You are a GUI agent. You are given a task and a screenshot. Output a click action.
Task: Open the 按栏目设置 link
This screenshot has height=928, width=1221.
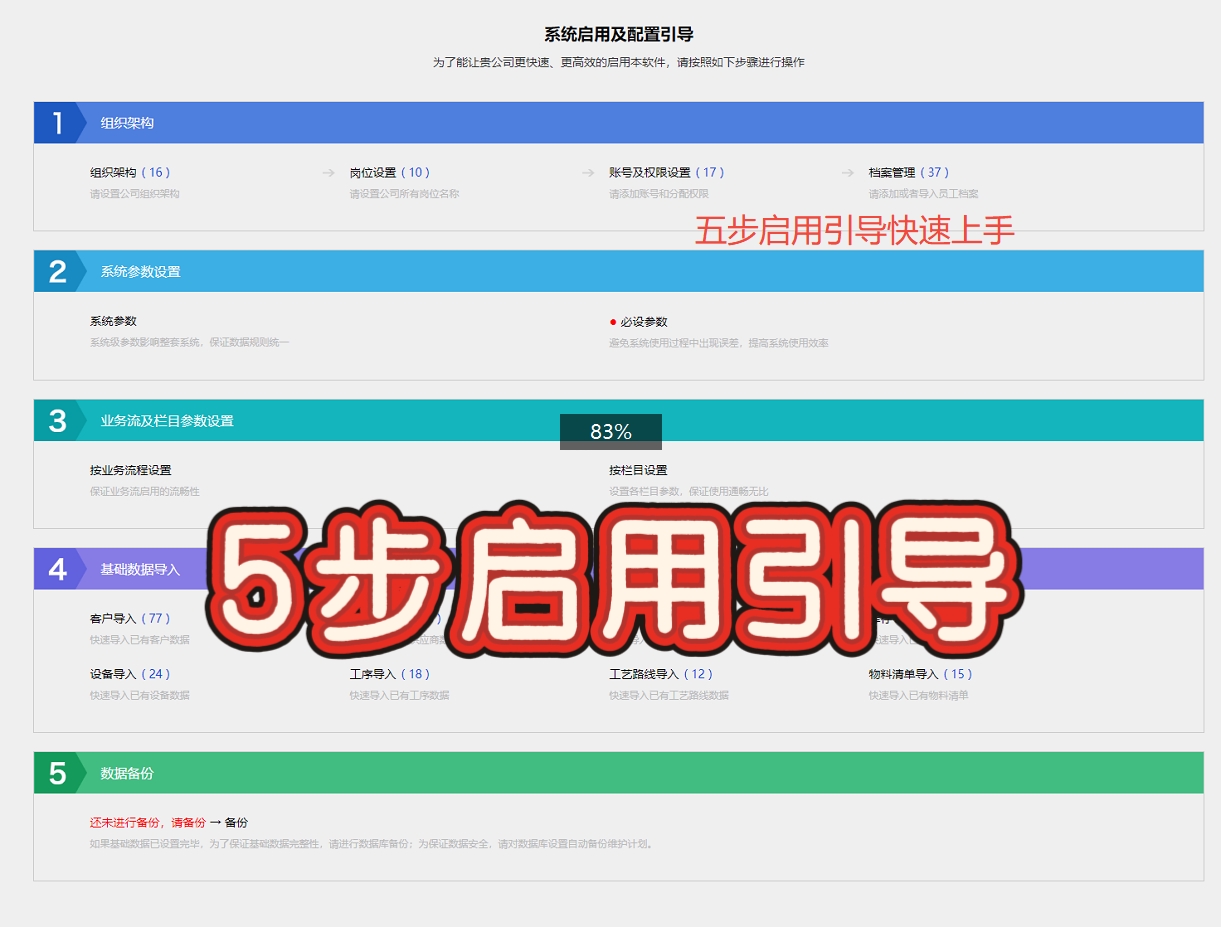coord(638,470)
